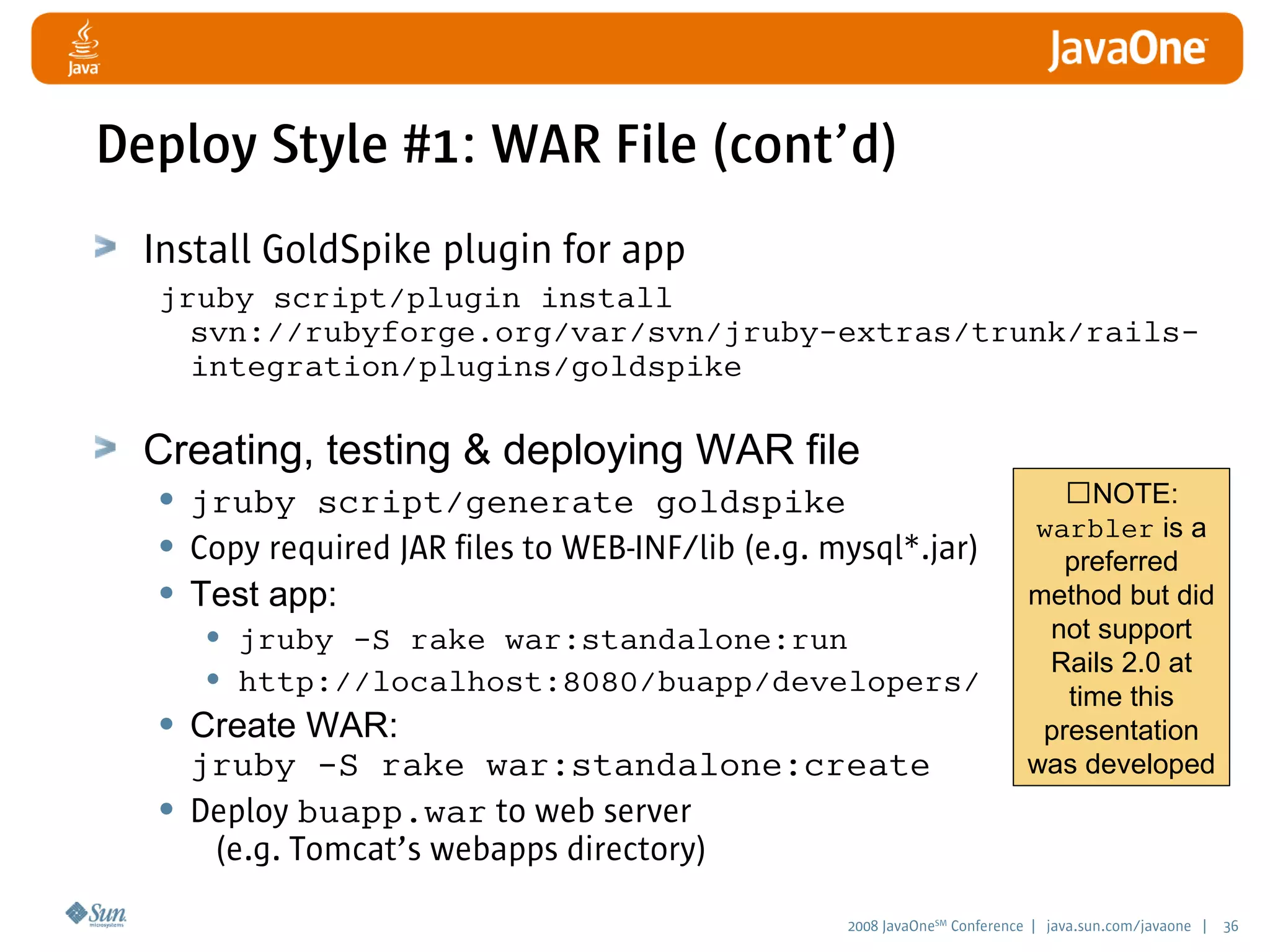Click the orange header banner
Image resolution: width=1270 pixels, height=952 pixels.
click(x=620, y=48)
